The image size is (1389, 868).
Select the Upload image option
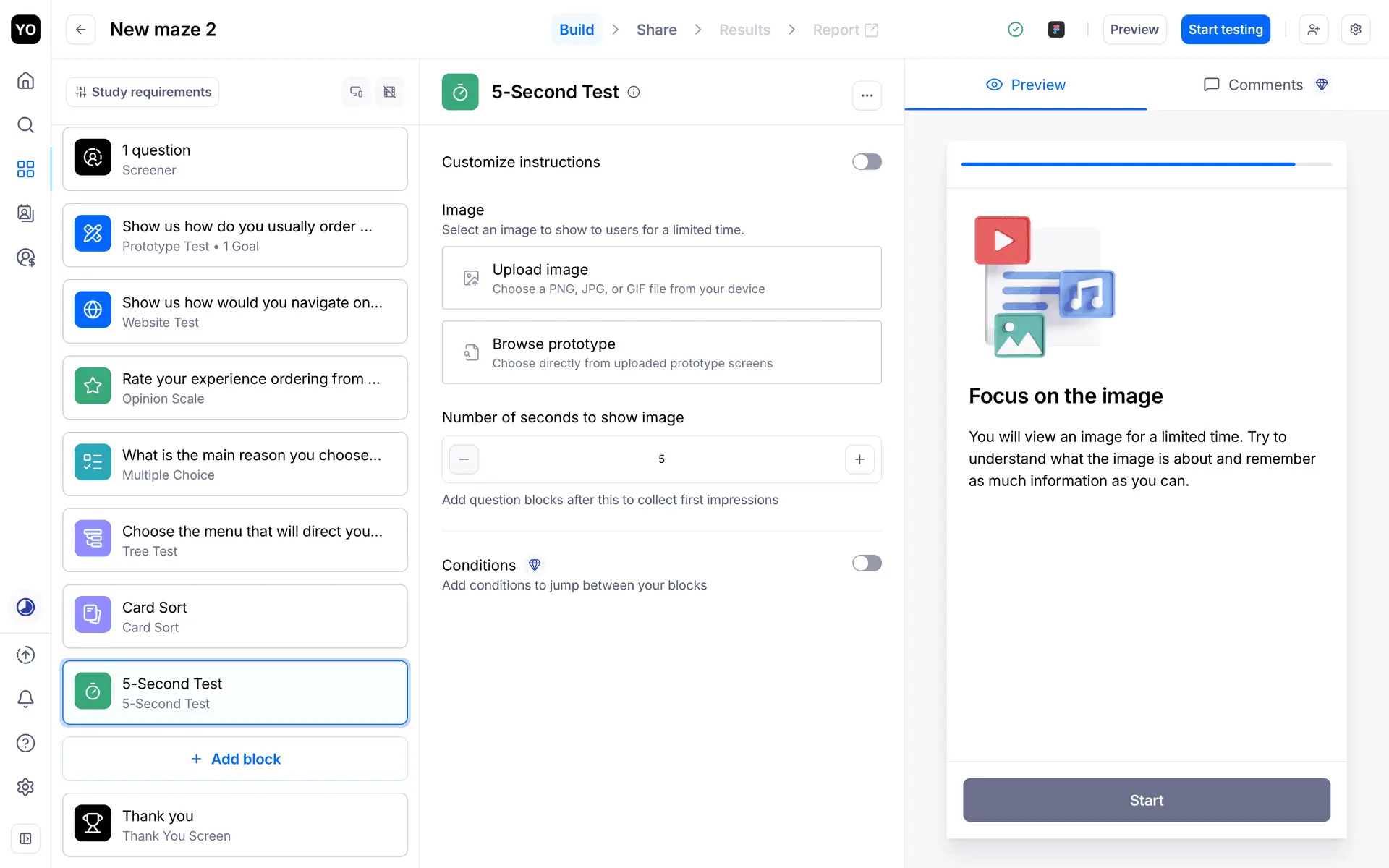click(x=661, y=278)
